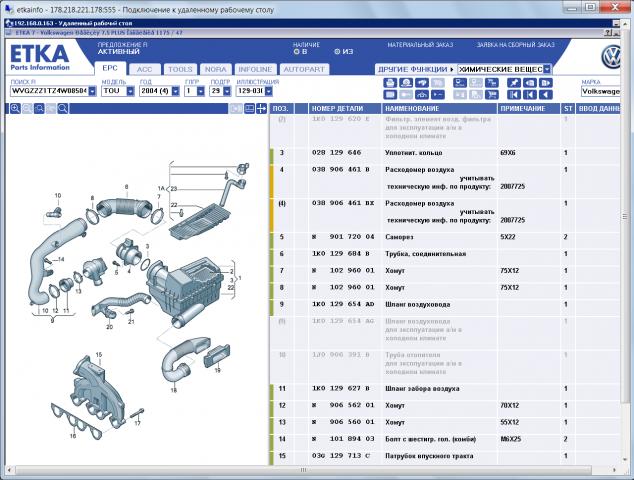Switch to the TOOLS tab
Image resolution: width=634 pixels, height=480 pixels.
180,69
